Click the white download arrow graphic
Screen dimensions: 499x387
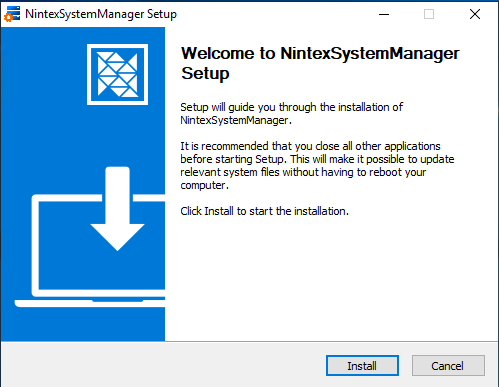[x=117, y=209]
